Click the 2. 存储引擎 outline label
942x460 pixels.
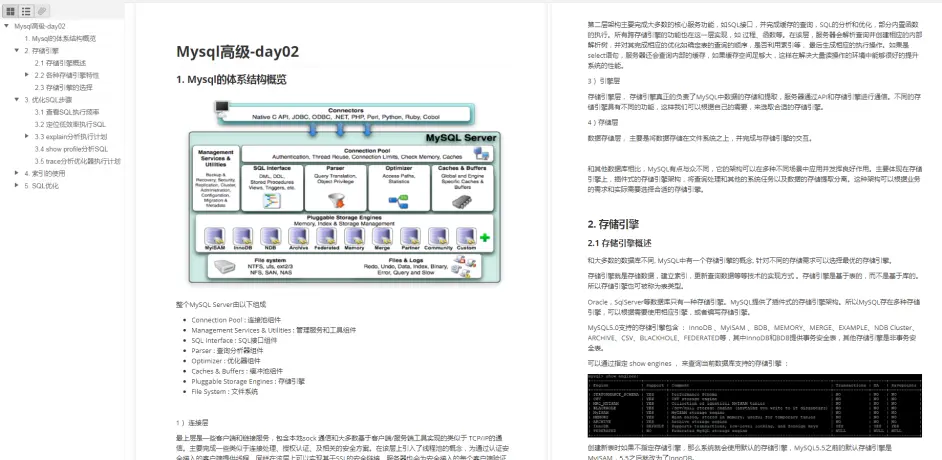pyautogui.click(x=41, y=50)
